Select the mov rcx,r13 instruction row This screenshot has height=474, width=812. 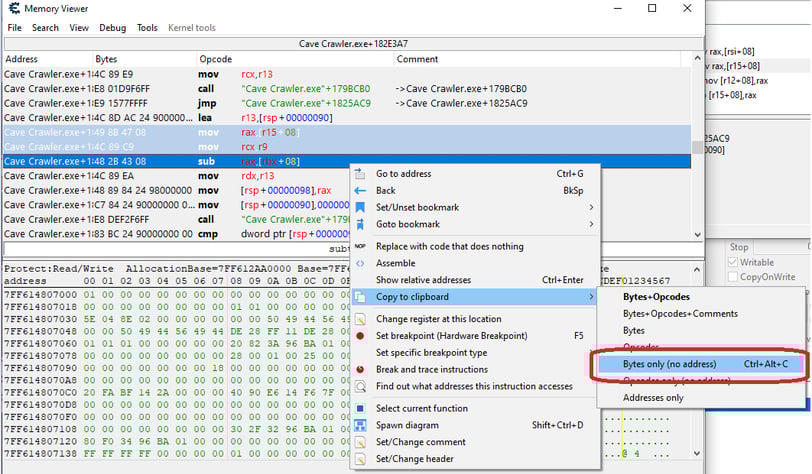[x=347, y=74]
